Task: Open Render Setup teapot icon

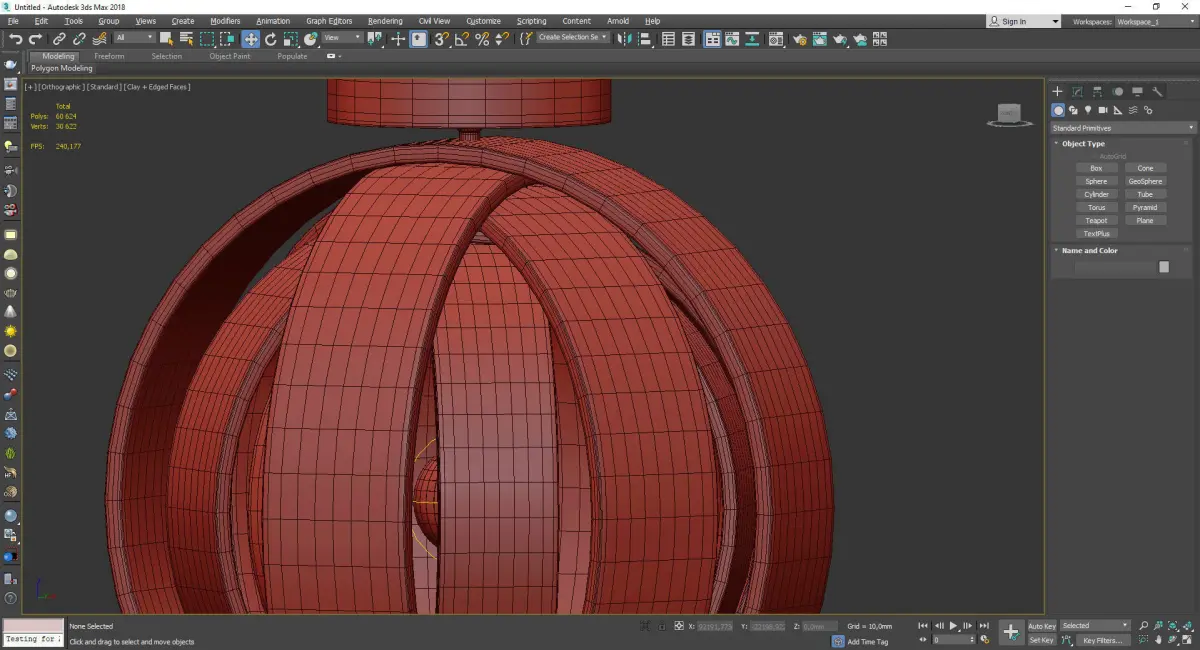Action: tap(799, 39)
